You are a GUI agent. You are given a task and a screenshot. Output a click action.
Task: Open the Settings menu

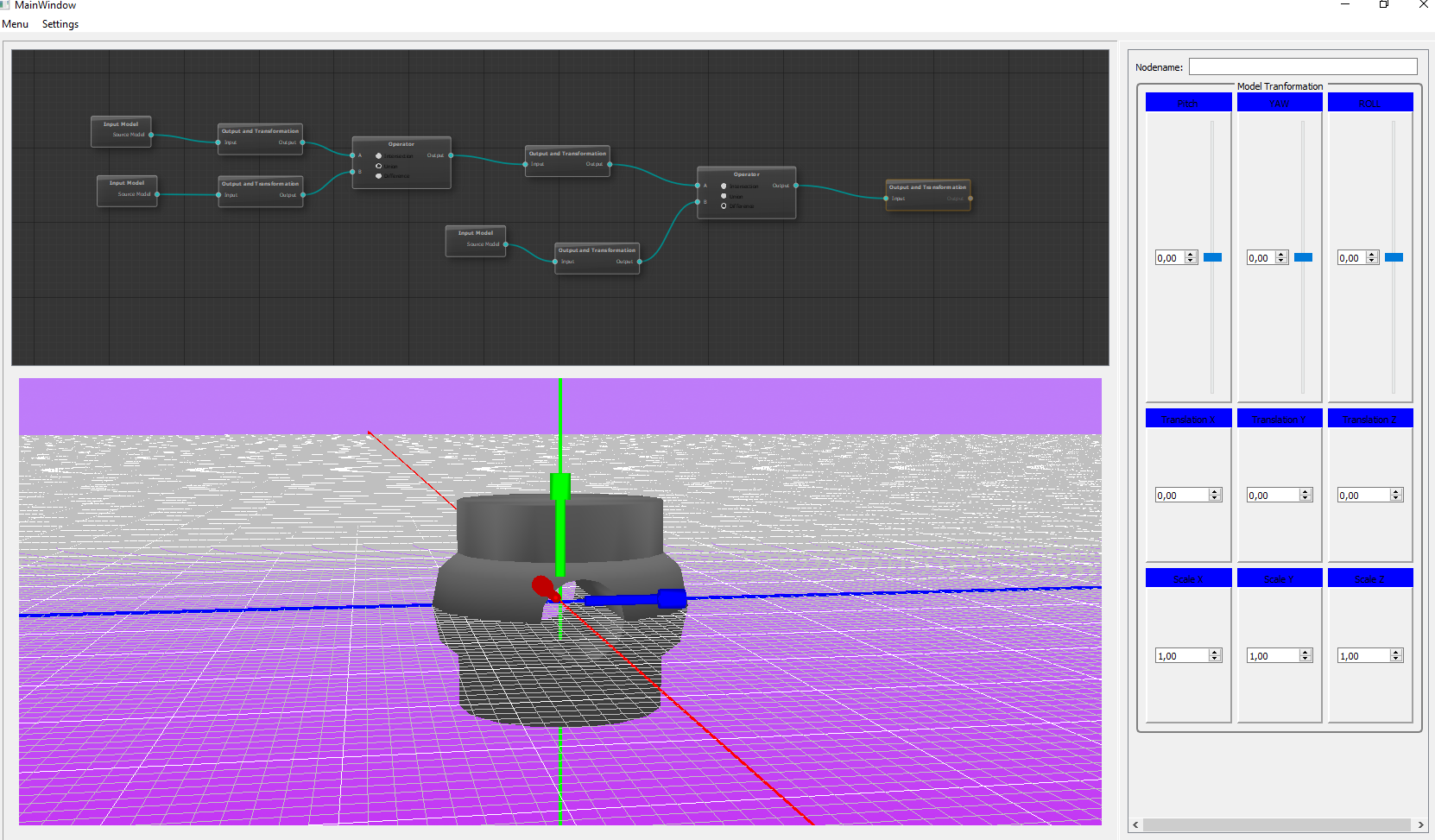pyautogui.click(x=60, y=24)
